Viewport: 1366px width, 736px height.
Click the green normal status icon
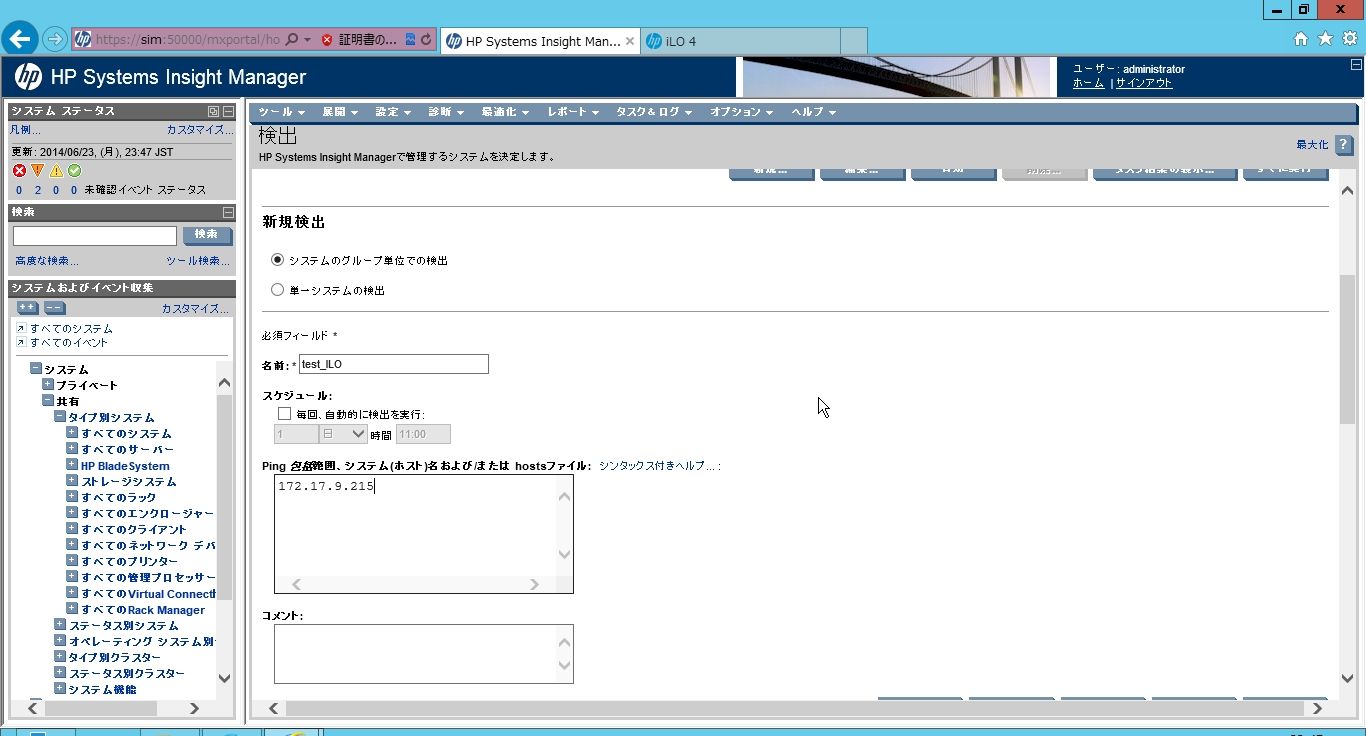[74, 171]
